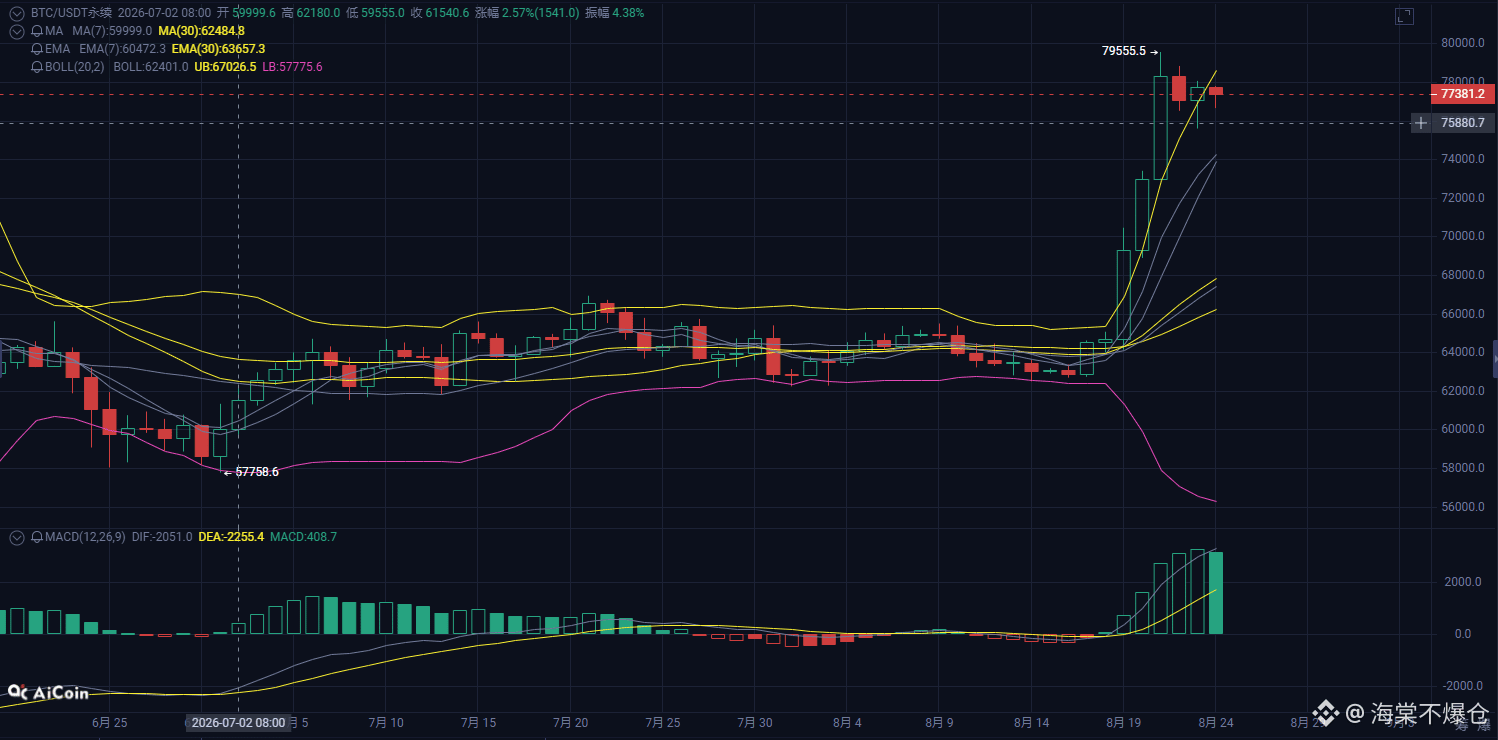The height and width of the screenshot is (740, 1498).
Task: Select BOLL:62401.0 middle band value
Action: 151,67
